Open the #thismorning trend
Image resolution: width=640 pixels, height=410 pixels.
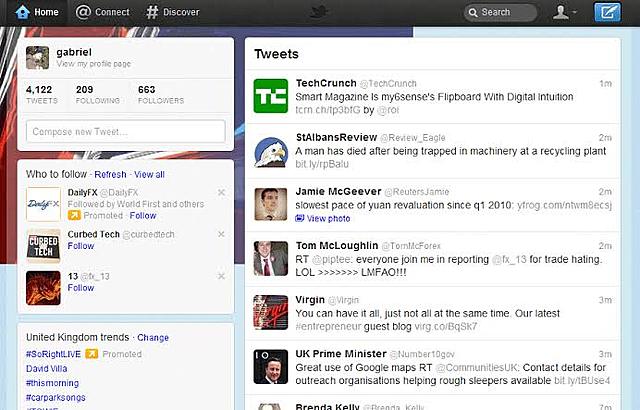(x=52, y=383)
